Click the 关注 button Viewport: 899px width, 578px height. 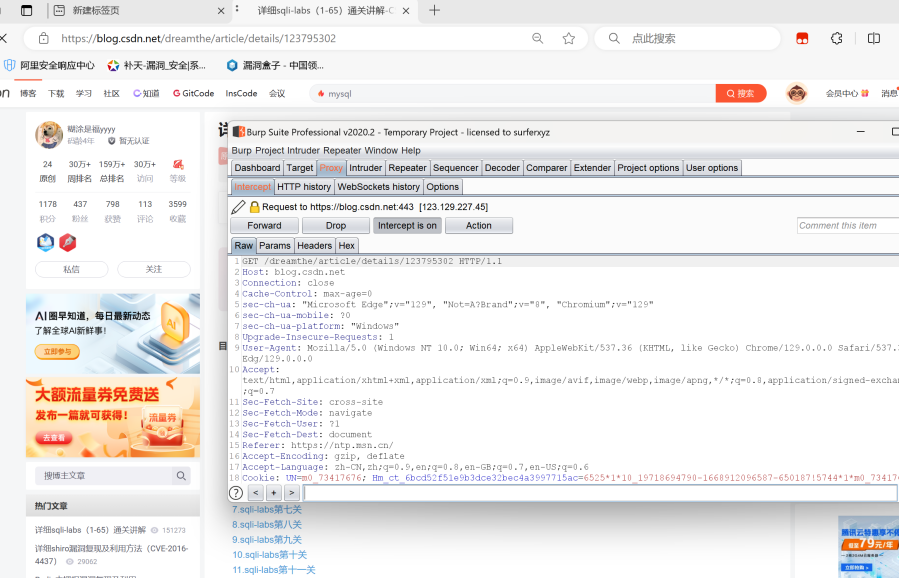pos(154,269)
